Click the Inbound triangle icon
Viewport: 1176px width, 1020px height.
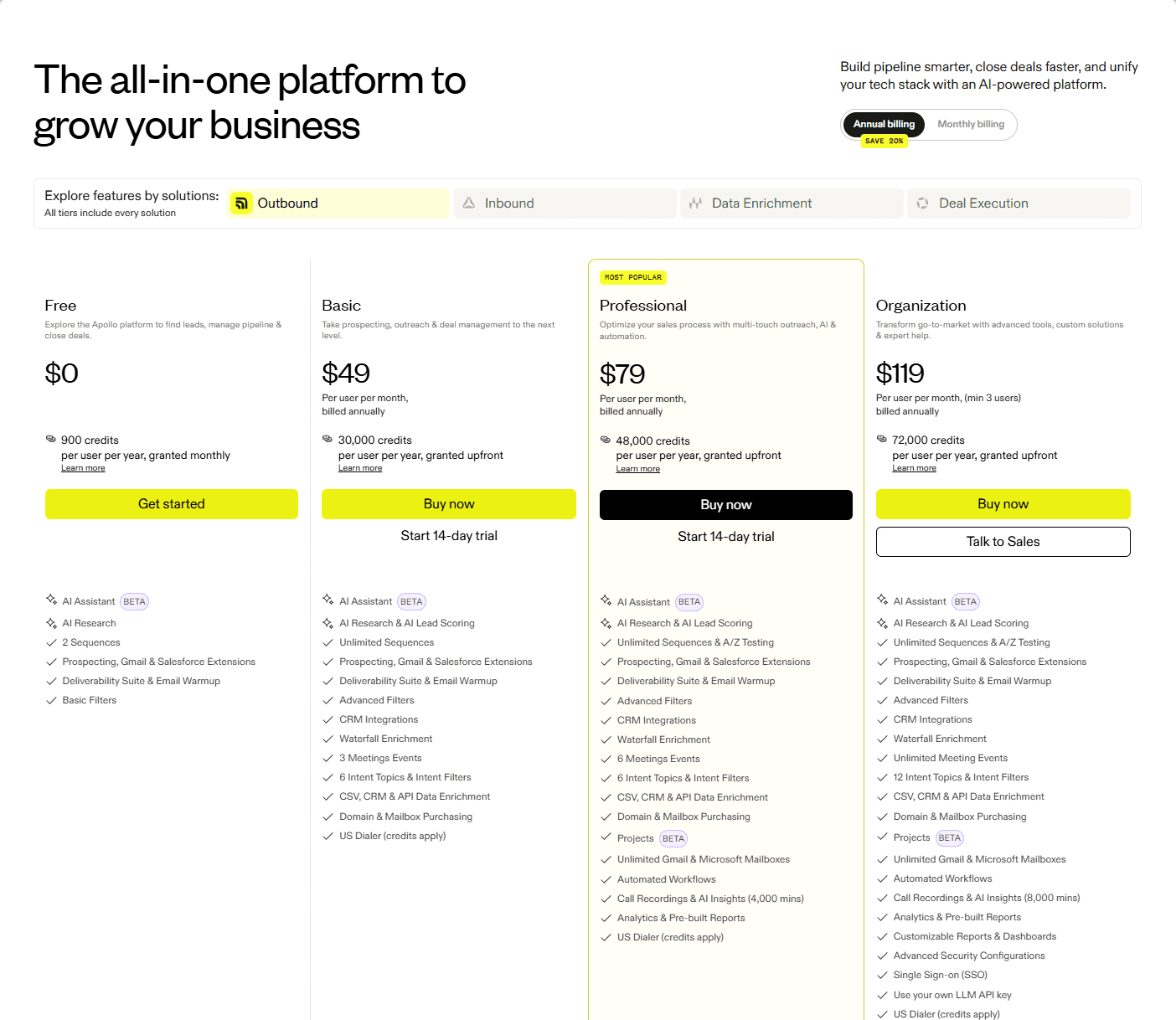point(470,203)
